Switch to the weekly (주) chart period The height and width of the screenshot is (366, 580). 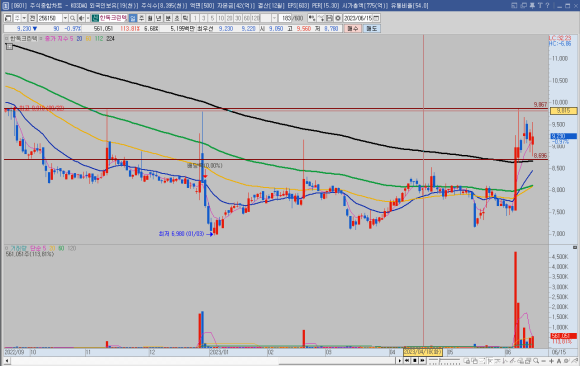click(141, 18)
